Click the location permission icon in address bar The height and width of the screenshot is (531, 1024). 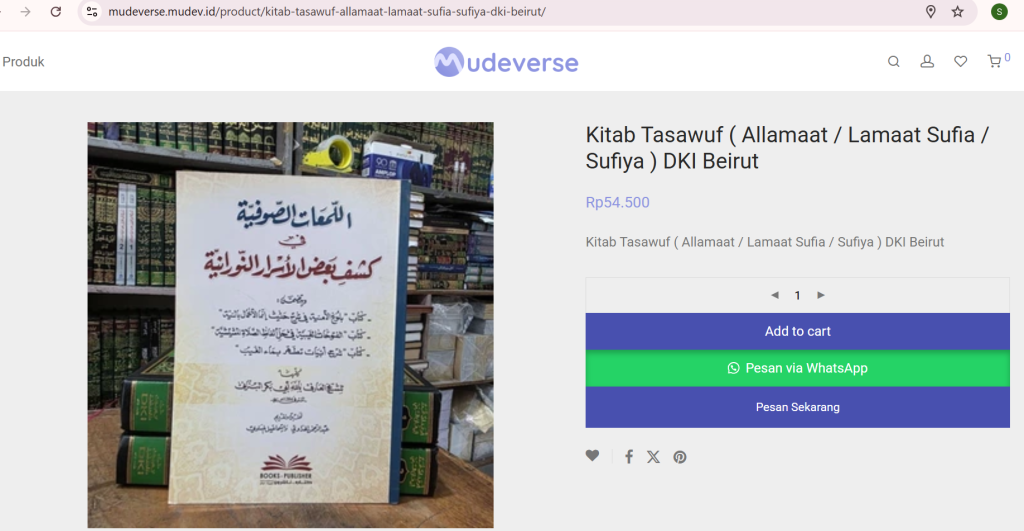(931, 12)
